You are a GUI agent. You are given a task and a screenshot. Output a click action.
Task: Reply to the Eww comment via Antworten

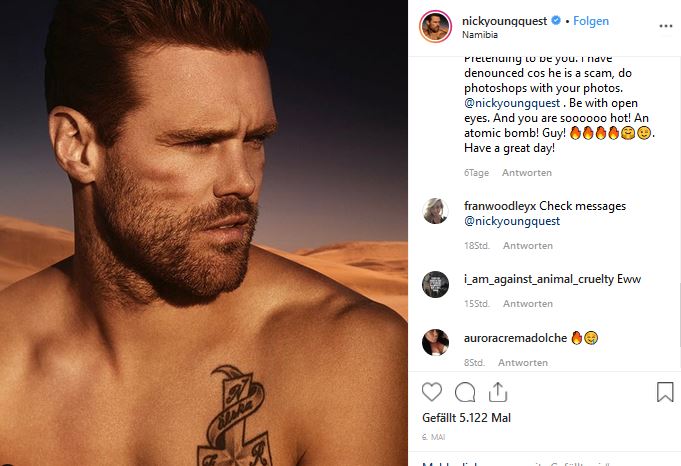click(526, 303)
